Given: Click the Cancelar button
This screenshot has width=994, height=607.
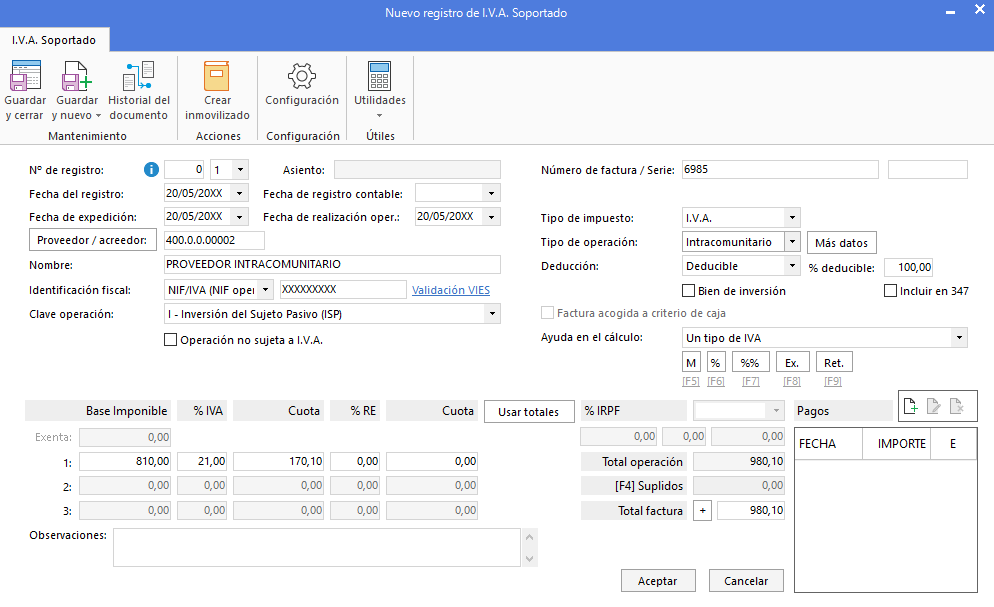Looking at the screenshot, I should click(746, 580).
